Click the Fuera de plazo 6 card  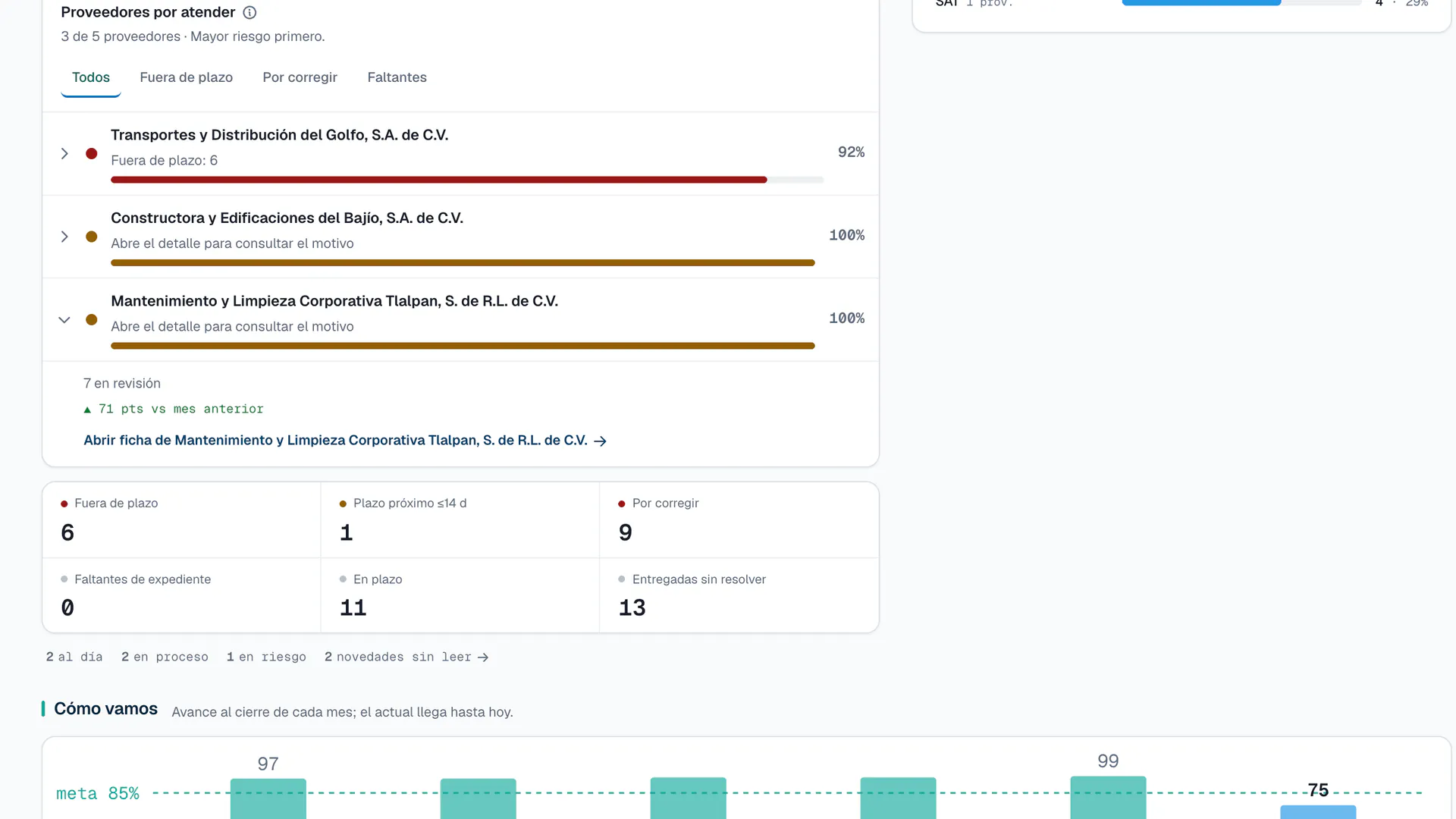[x=182, y=520]
